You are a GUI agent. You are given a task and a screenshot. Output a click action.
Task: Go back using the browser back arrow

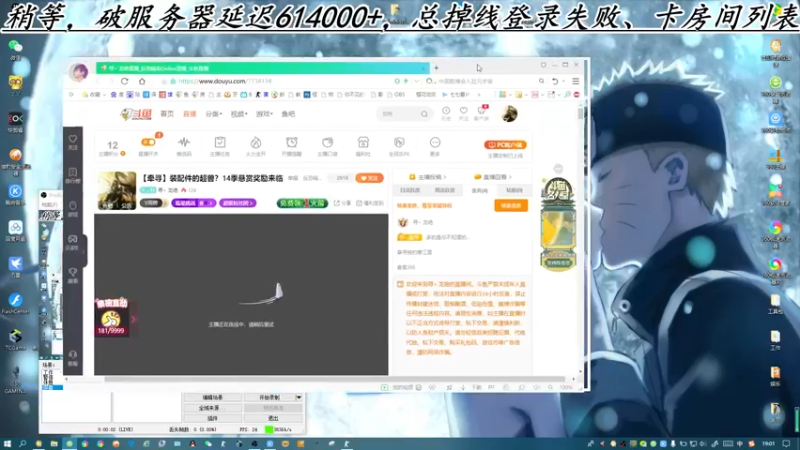(x=98, y=81)
